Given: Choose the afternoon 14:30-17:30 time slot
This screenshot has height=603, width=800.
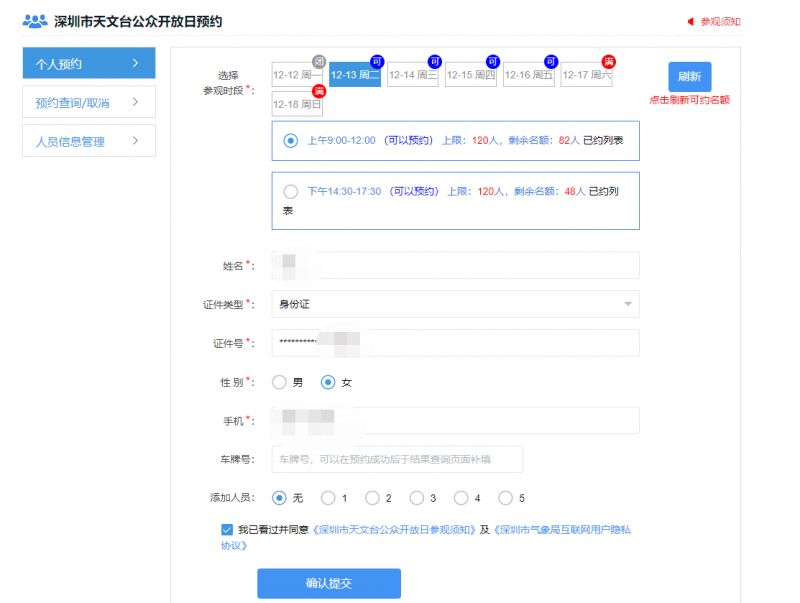Looking at the screenshot, I should [x=291, y=191].
